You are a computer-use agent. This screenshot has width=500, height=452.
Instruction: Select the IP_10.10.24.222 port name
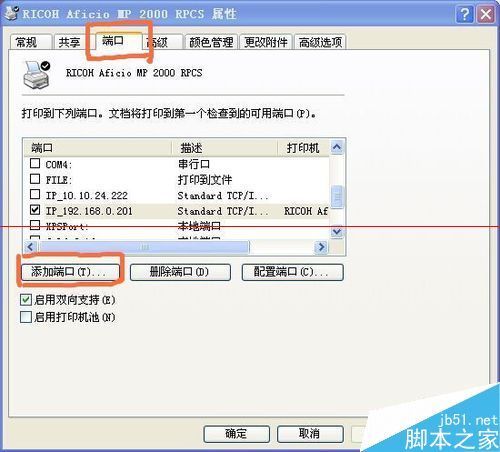pyautogui.click(x=86, y=195)
